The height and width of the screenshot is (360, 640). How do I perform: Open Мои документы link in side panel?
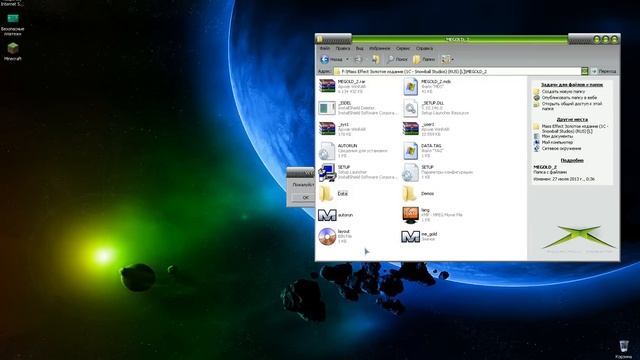[557, 136]
